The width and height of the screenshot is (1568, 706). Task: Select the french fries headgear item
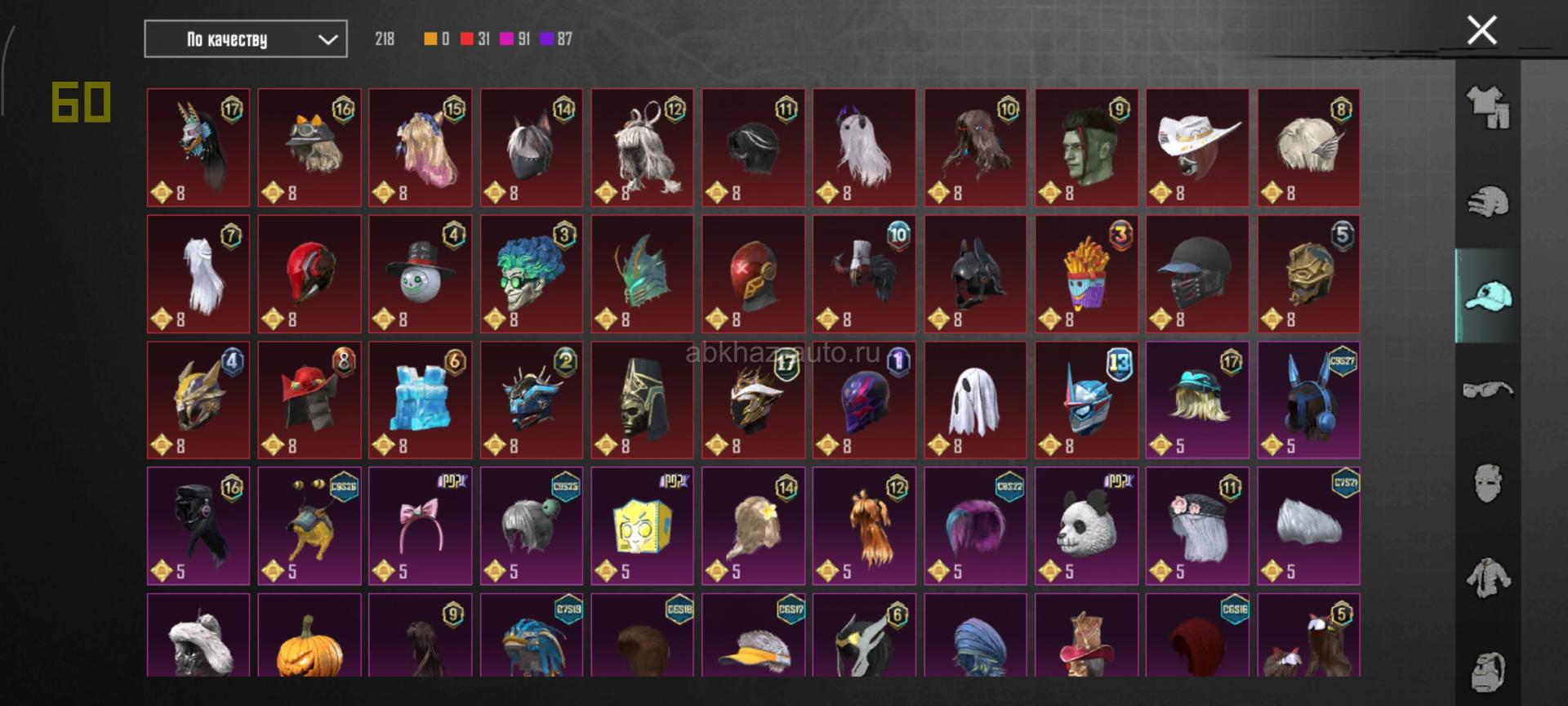(1086, 274)
